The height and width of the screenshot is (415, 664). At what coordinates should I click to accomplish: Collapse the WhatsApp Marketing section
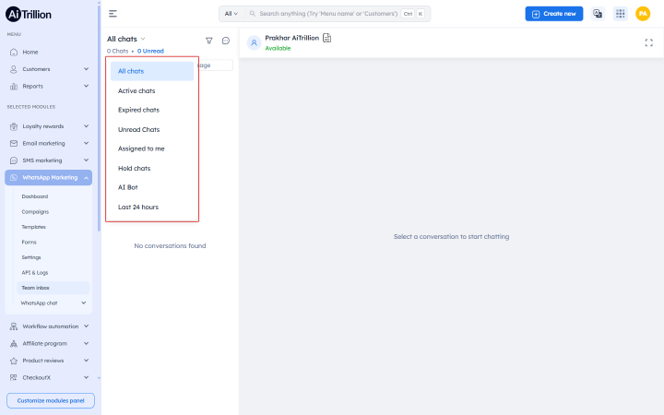pyautogui.click(x=49, y=177)
